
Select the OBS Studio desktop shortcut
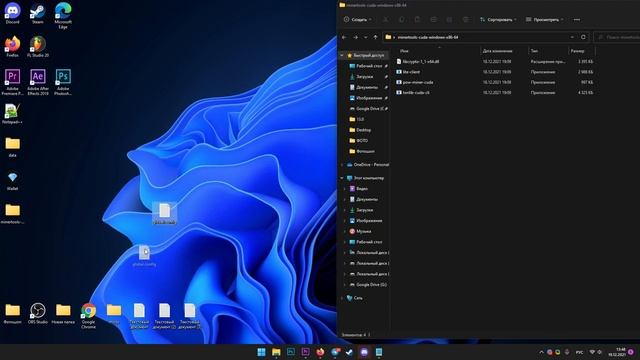click(x=38, y=313)
